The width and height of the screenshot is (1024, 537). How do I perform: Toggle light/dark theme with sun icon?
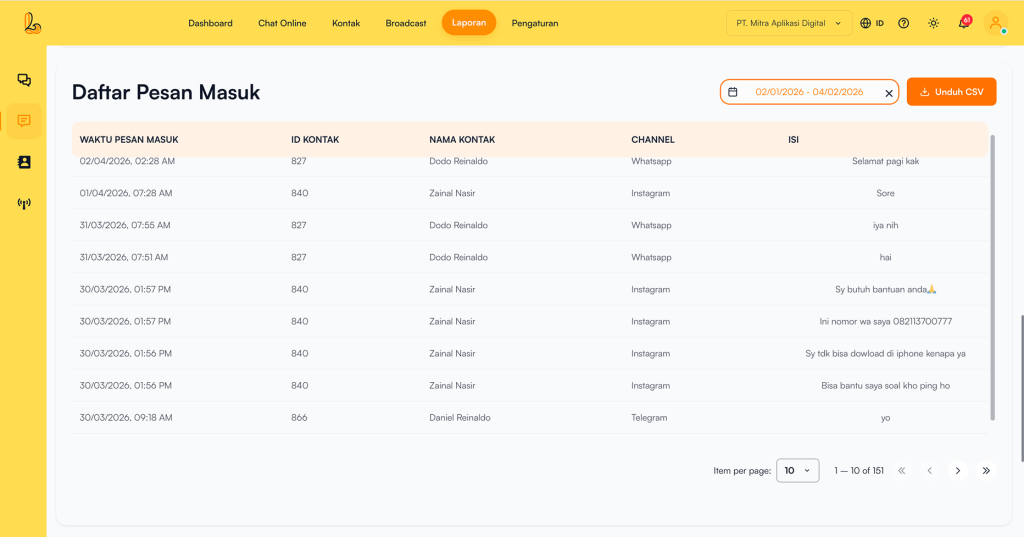933,23
